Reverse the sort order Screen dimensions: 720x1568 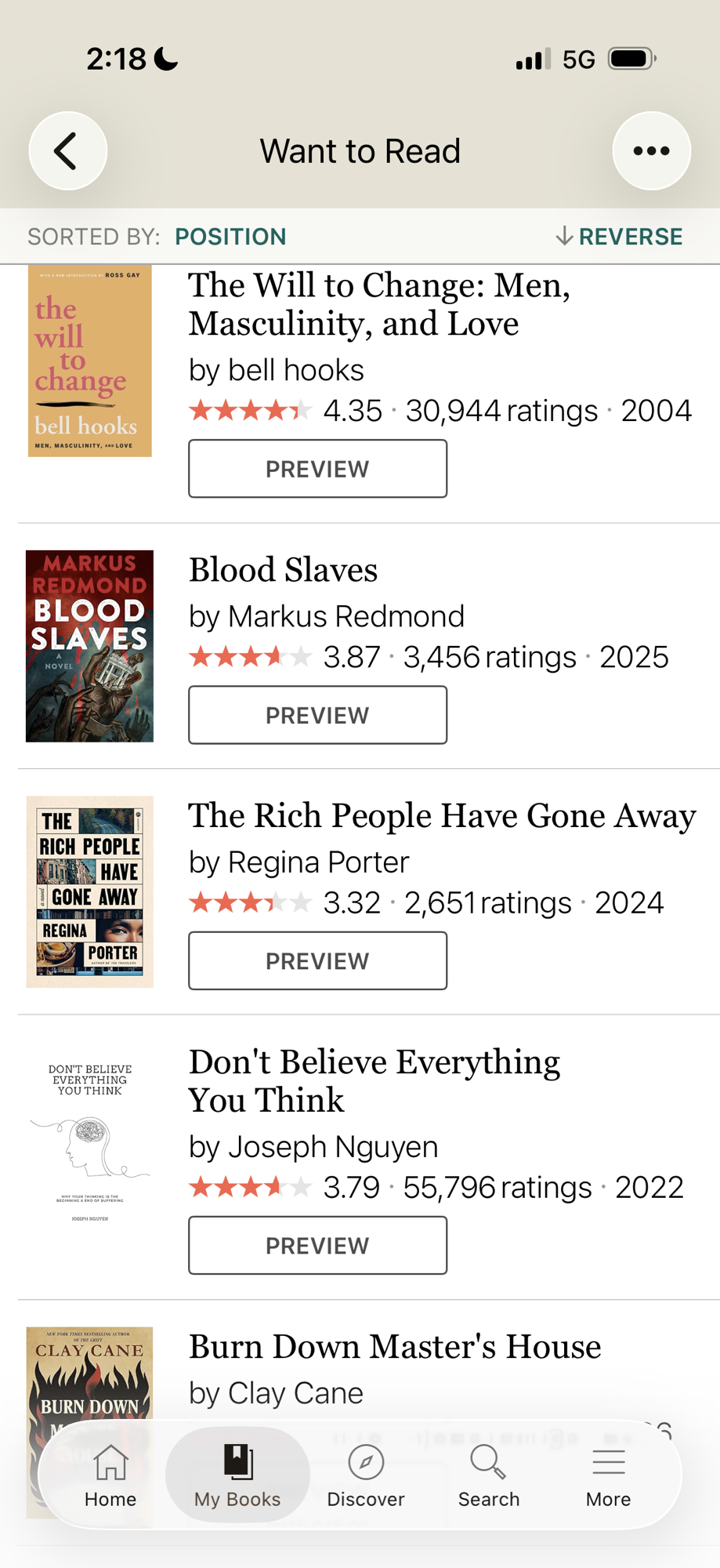coord(619,236)
